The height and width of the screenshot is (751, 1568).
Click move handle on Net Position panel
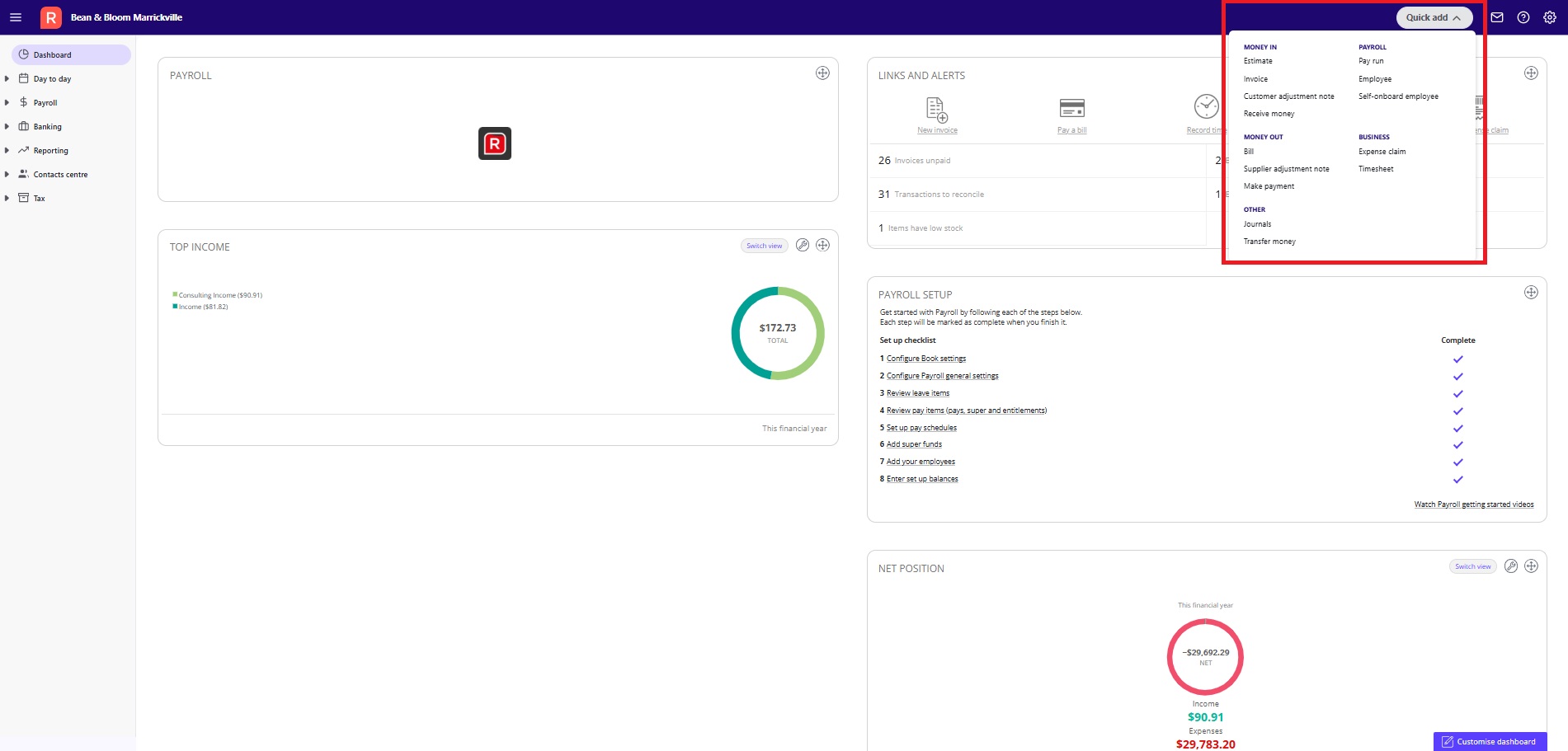[x=1531, y=566]
